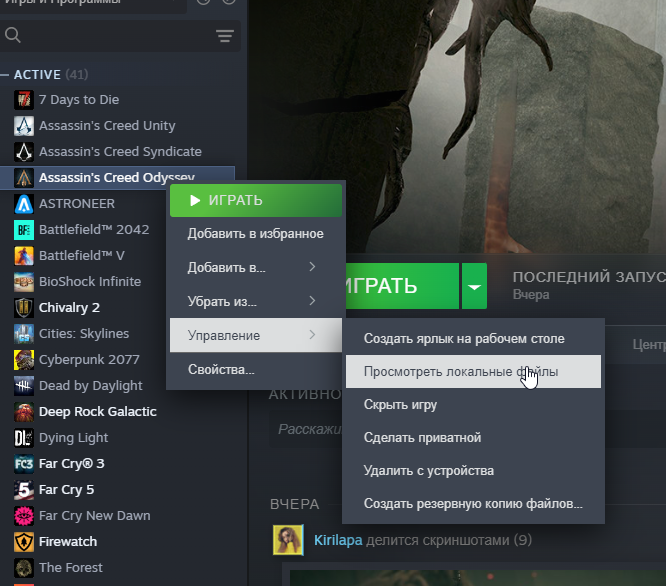Choose Сделать приватной menu item
This screenshot has height=586, width=666.
(473, 437)
